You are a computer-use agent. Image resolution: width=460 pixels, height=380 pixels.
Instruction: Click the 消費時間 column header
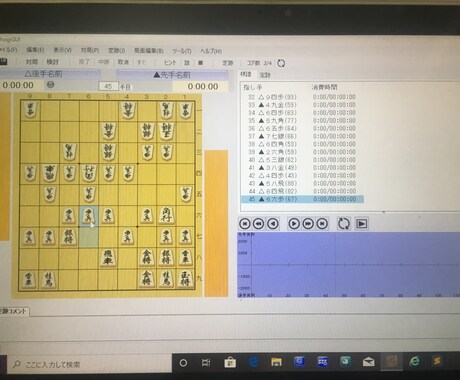point(324,87)
